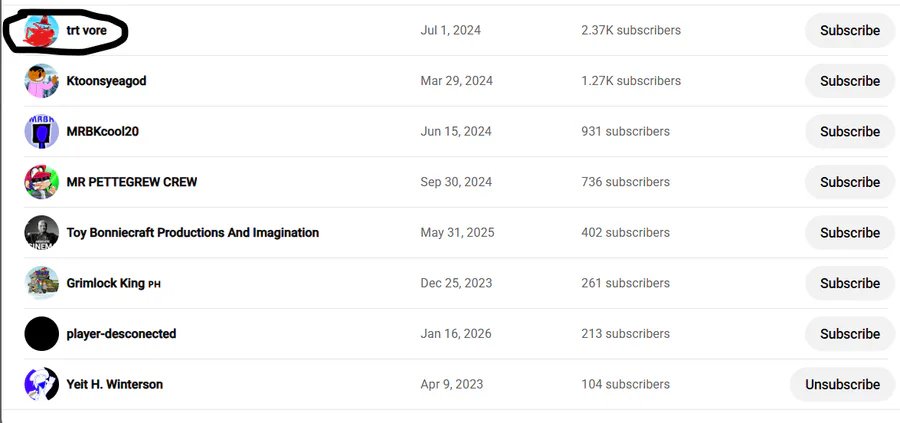This screenshot has width=900, height=423.
Task: Click the trt vore channel avatar
Action: point(42,32)
